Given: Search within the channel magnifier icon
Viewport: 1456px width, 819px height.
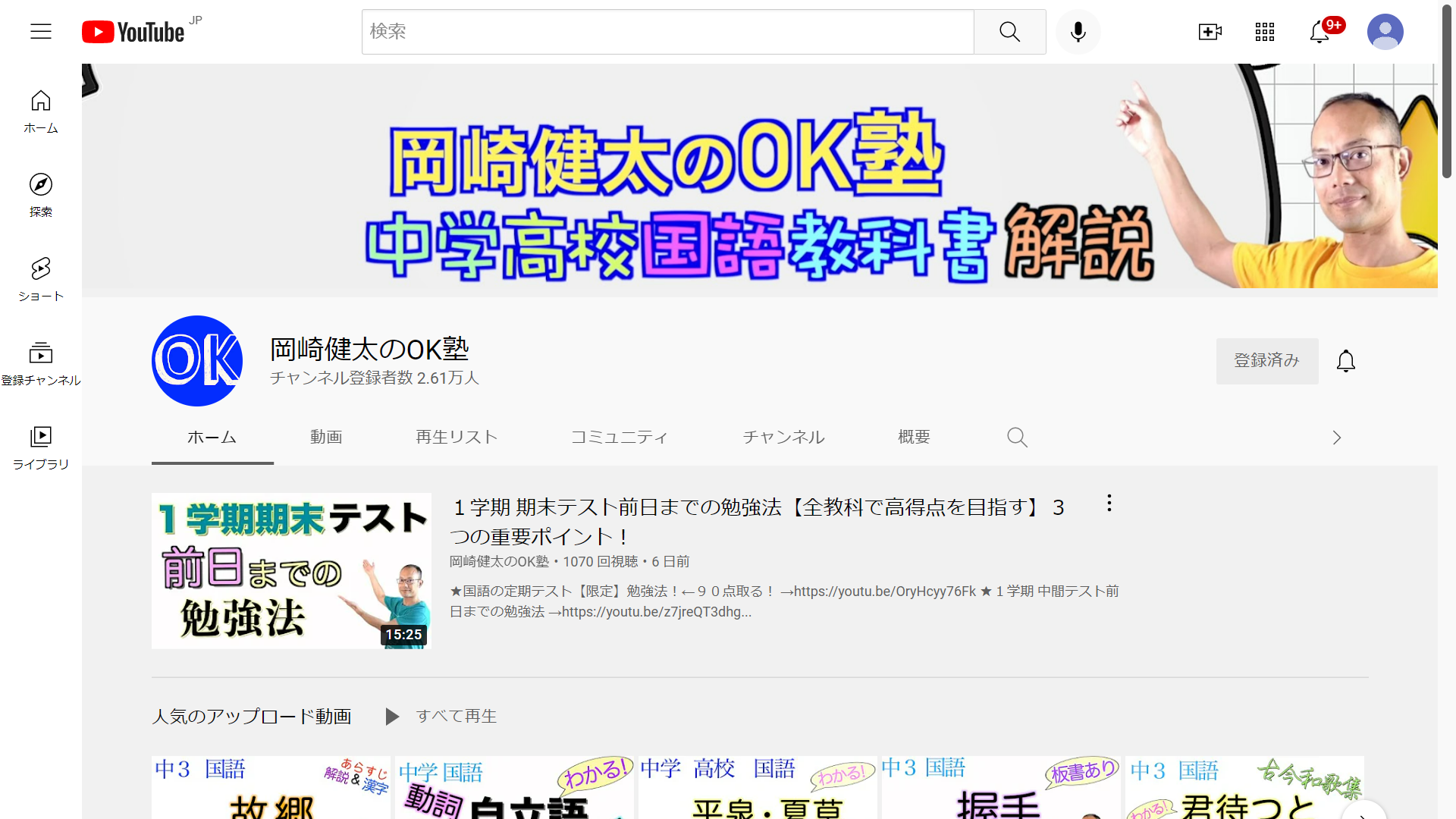Looking at the screenshot, I should (x=1017, y=438).
